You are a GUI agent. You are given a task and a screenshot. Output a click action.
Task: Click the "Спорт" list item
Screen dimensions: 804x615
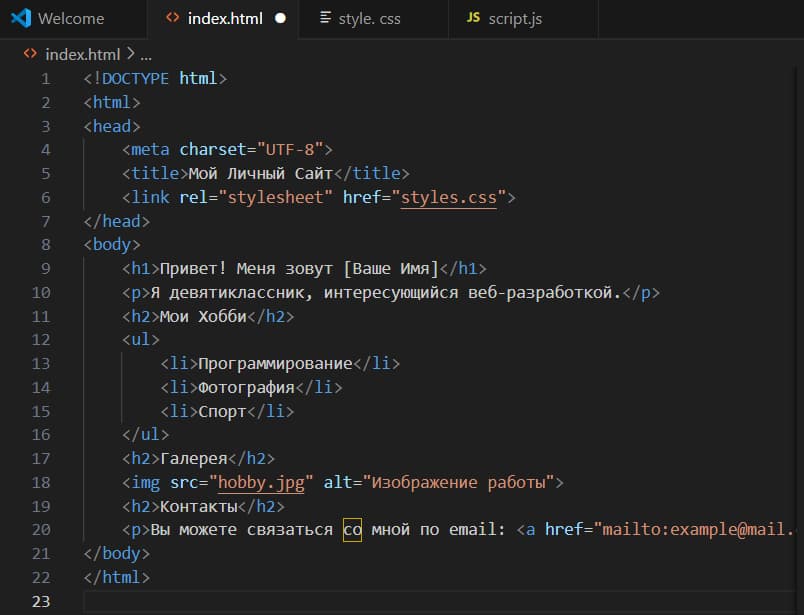pos(222,411)
